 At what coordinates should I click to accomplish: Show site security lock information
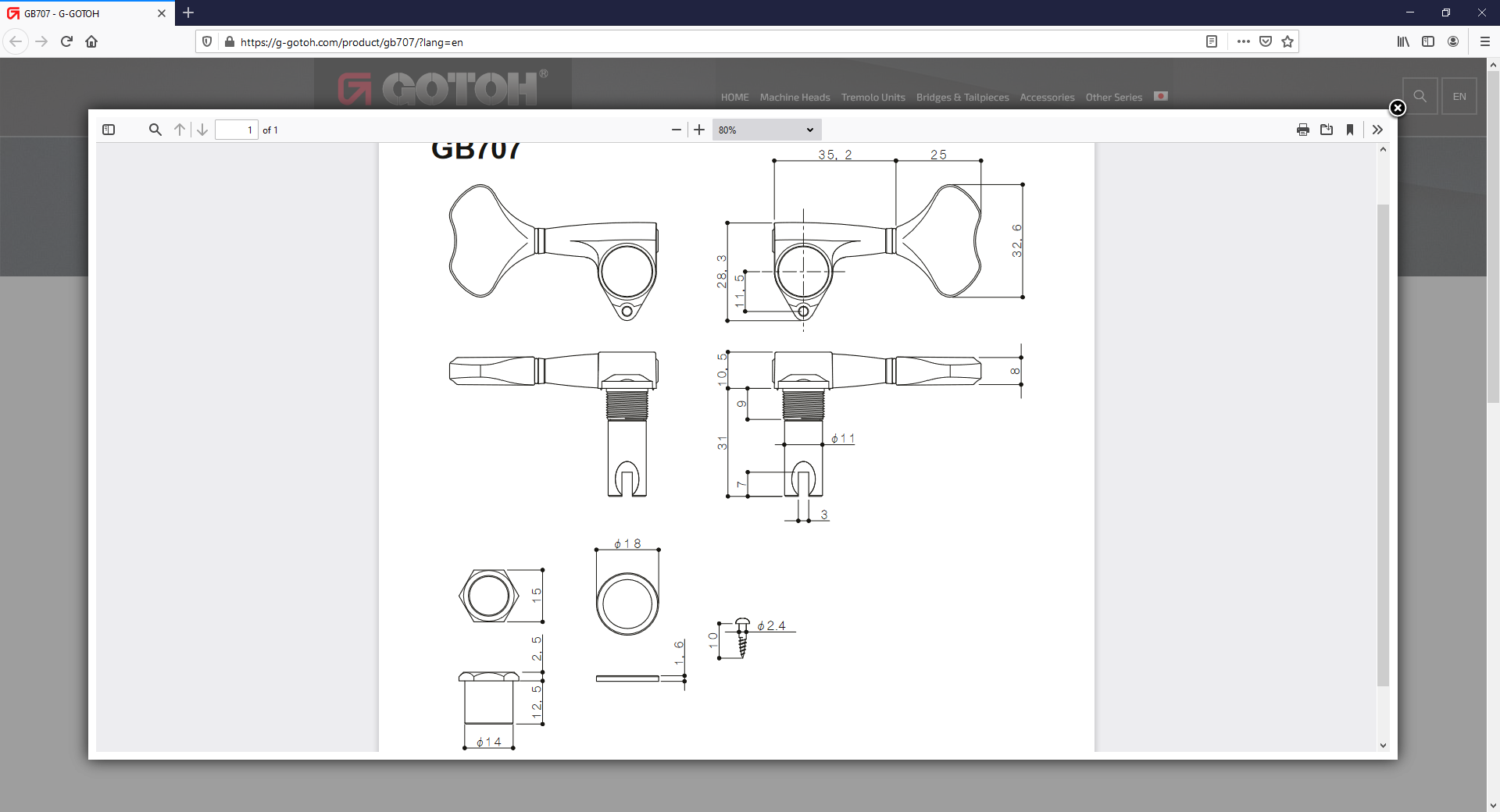click(x=229, y=41)
